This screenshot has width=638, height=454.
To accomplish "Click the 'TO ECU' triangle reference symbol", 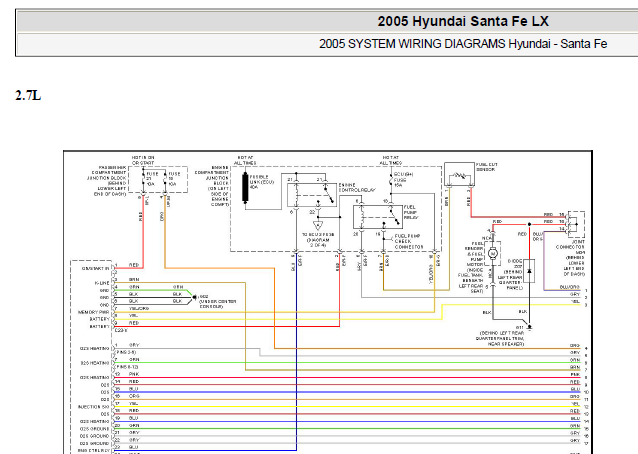I will pos(318,225).
